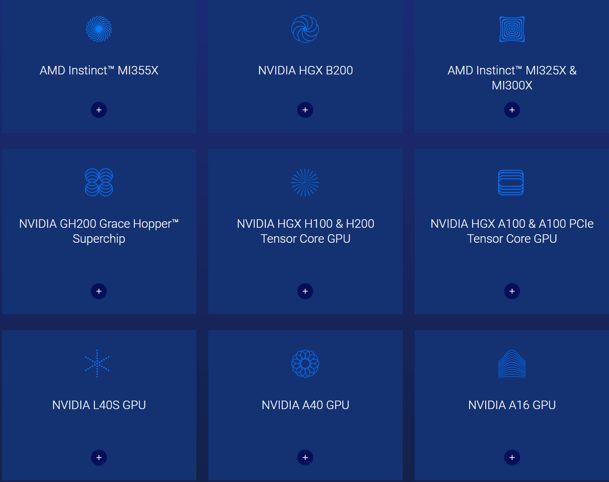
Task: Expand the NVIDIA A40 GPU plus button
Action: point(305,457)
